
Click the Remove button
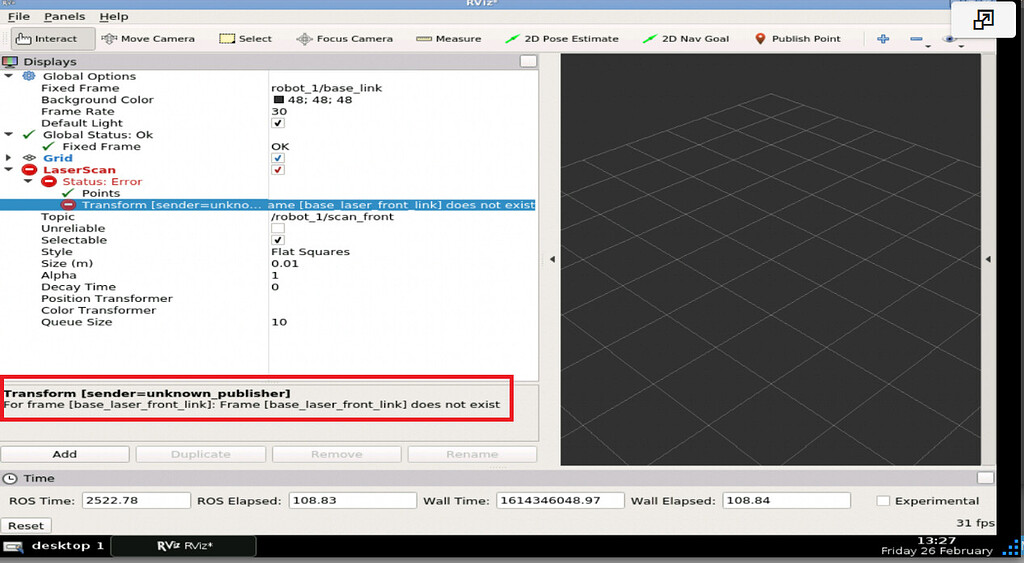click(336, 454)
